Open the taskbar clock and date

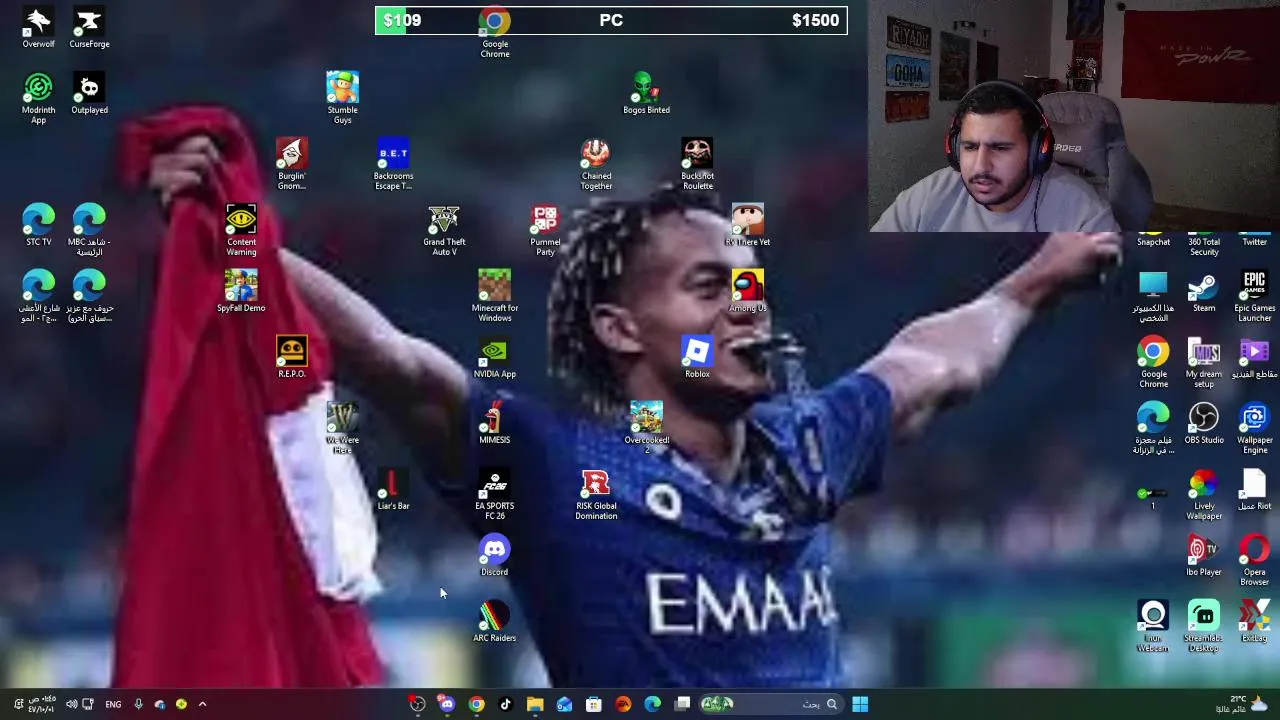[x=42, y=704]
